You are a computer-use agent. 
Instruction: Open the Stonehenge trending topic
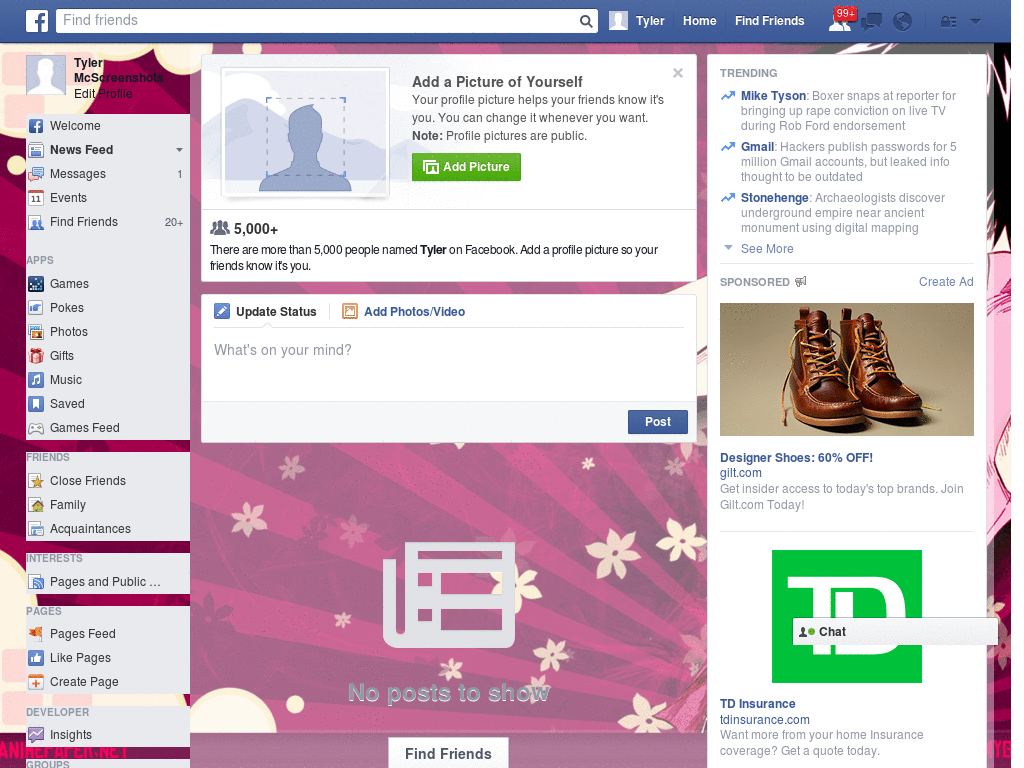pos(775,198)
